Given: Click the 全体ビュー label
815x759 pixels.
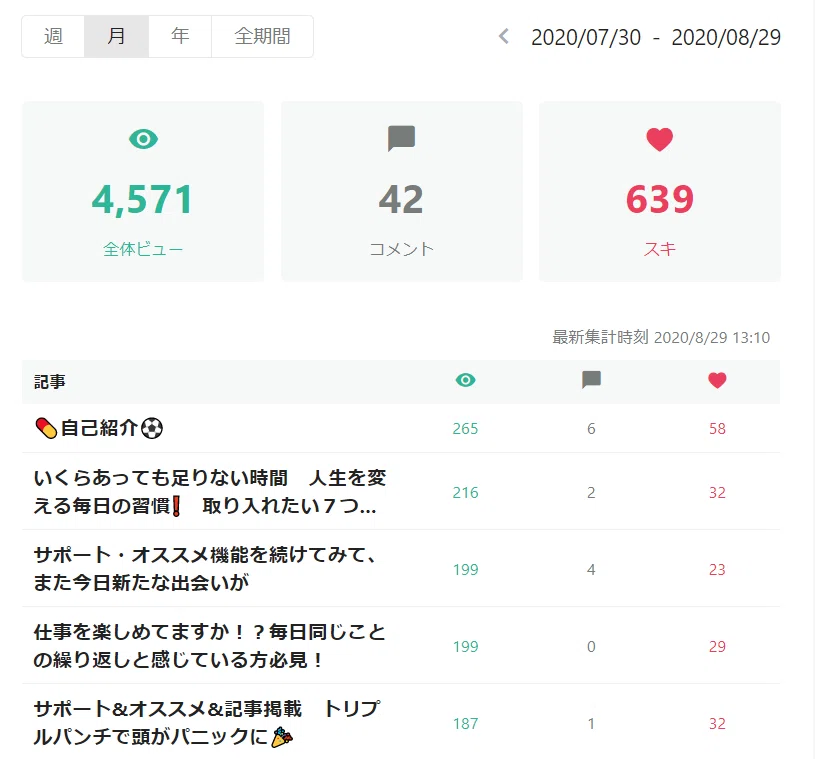Looking at the screenshot, I should 143,250.
